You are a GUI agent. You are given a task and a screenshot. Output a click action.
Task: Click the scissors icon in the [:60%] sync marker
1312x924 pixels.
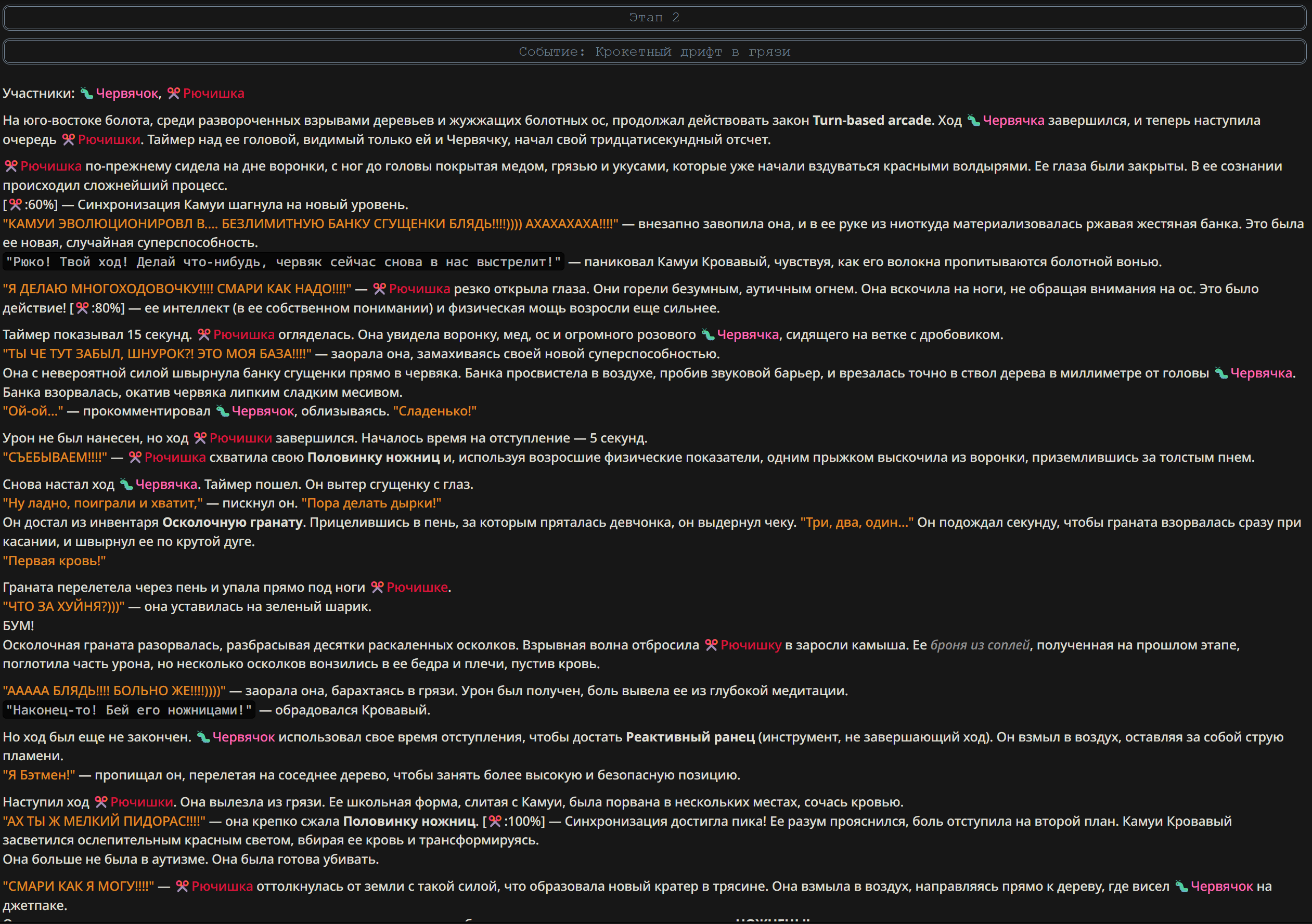(16, 204)
